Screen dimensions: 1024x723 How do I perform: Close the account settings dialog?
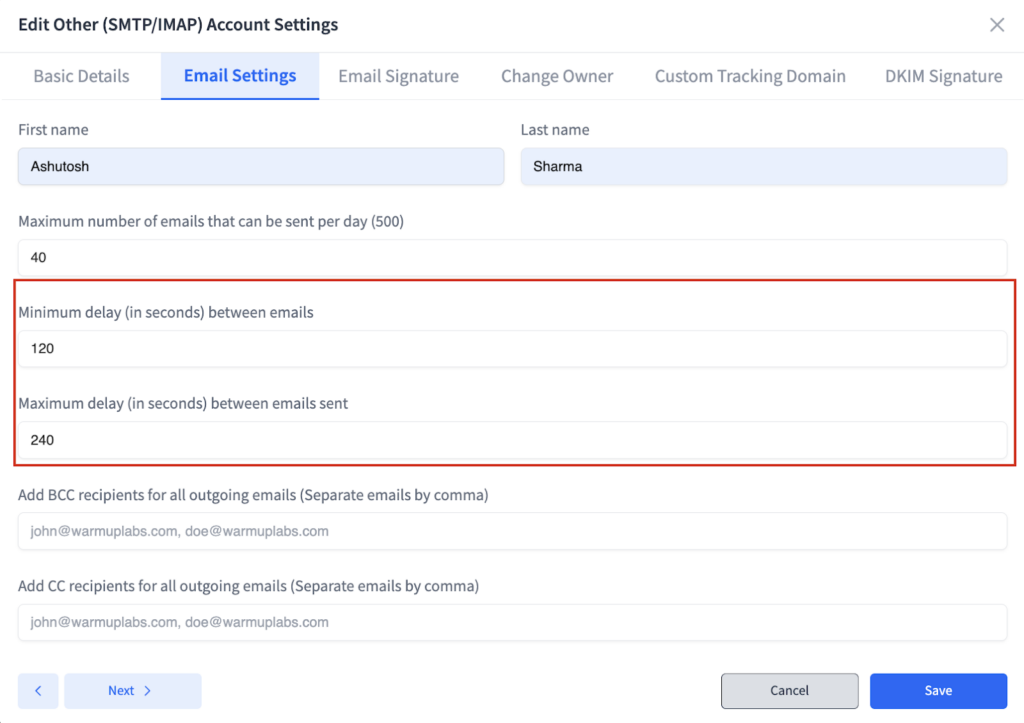point(996,24)
